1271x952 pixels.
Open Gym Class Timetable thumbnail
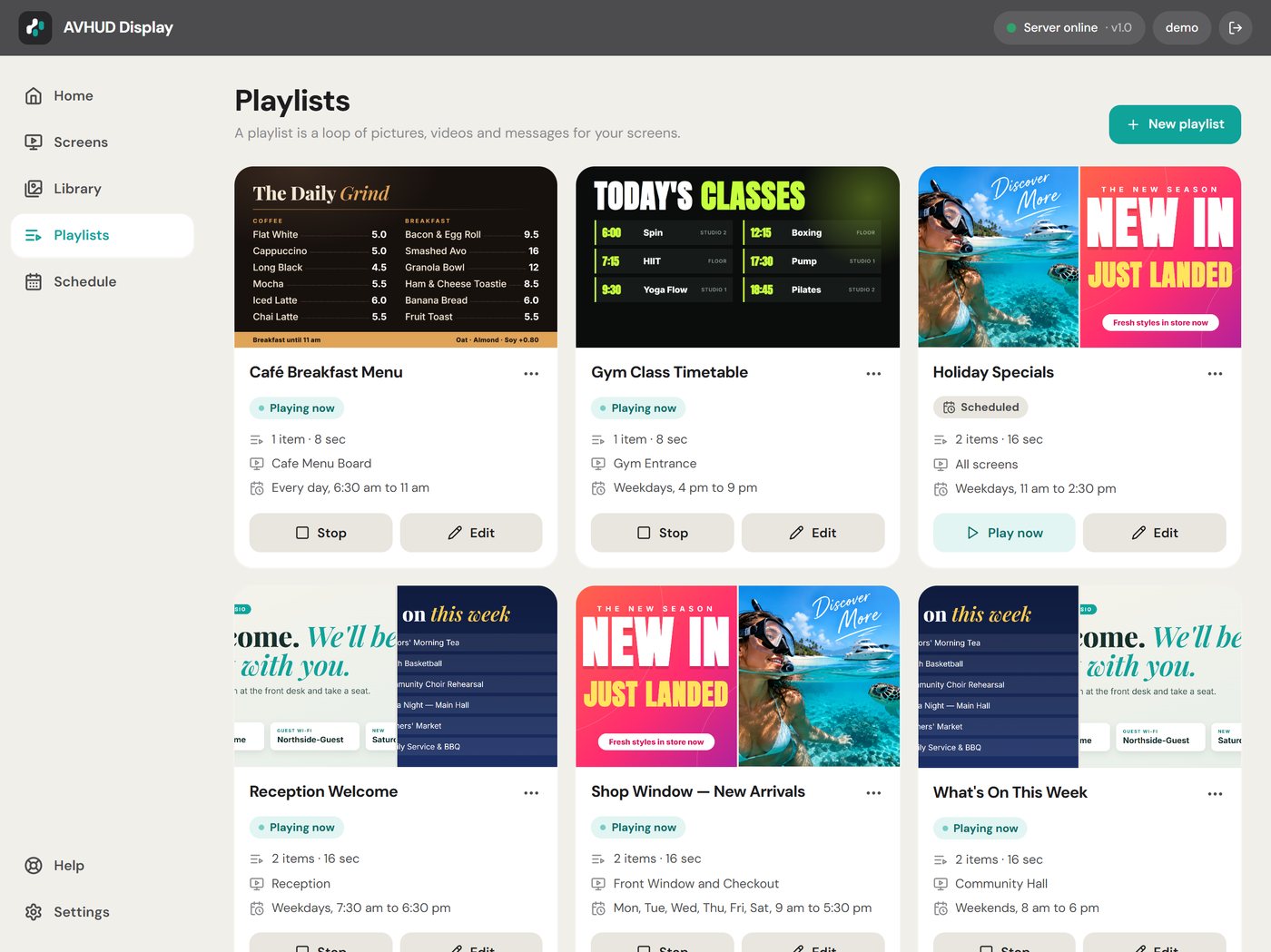point(737,257)
